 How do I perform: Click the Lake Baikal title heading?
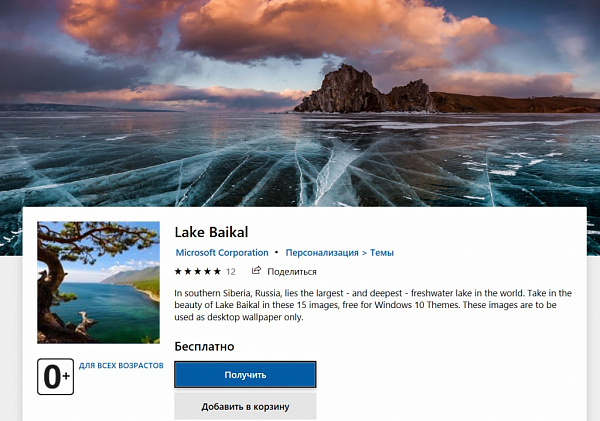[211, 231]
